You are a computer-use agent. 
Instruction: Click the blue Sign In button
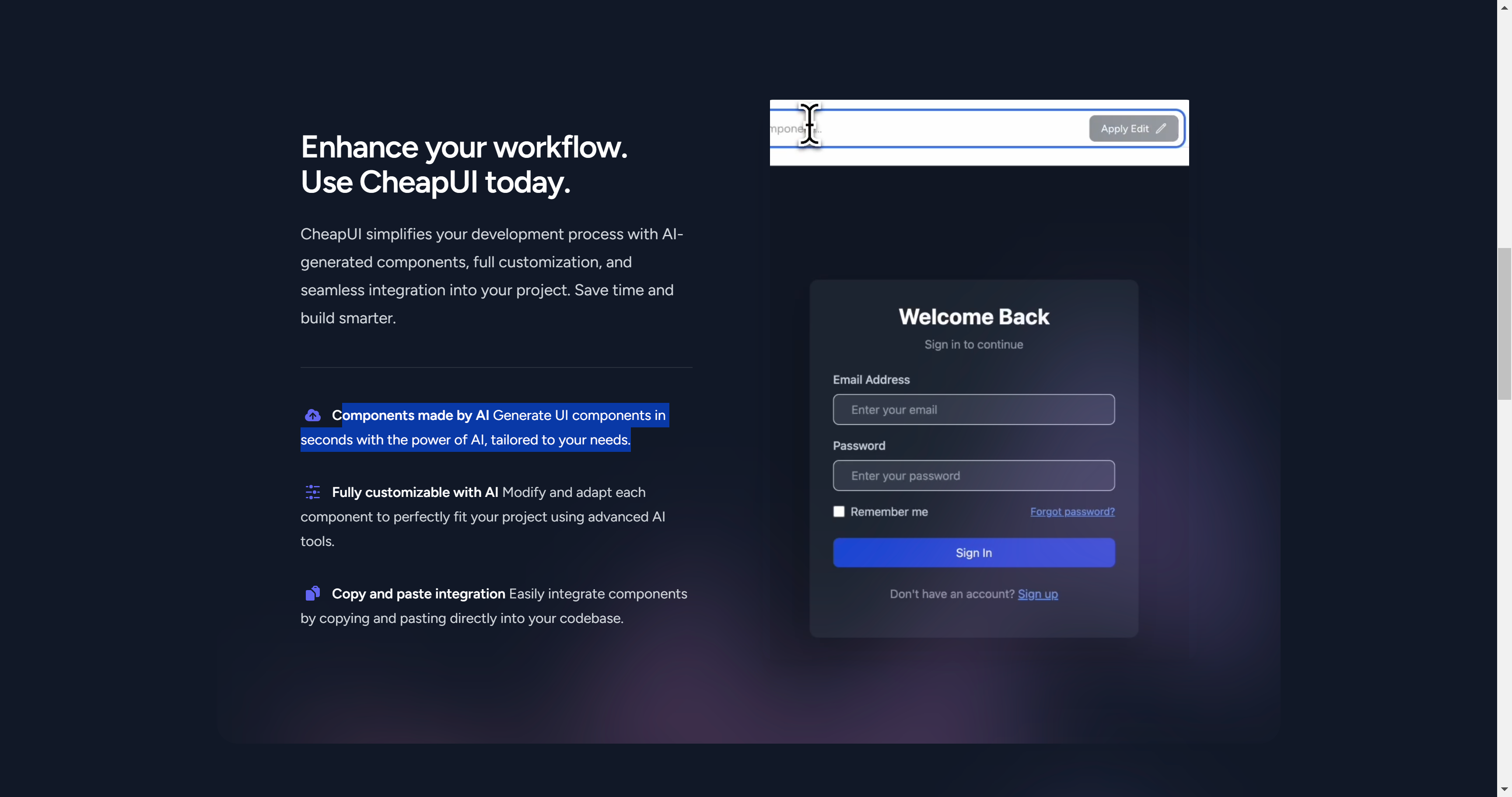[974, 552]
